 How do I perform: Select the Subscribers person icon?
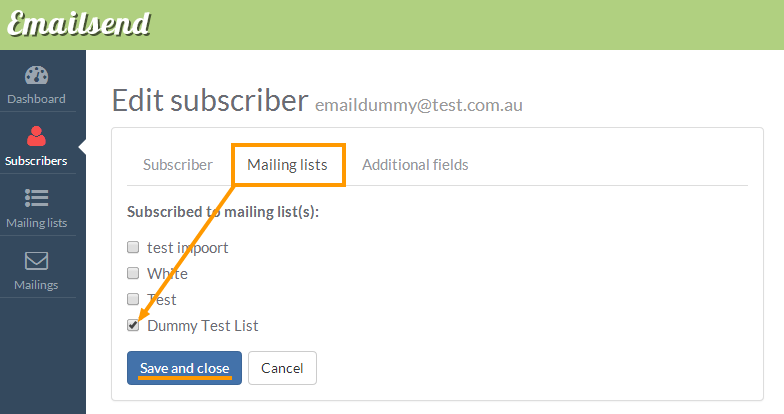pos(36,136)
